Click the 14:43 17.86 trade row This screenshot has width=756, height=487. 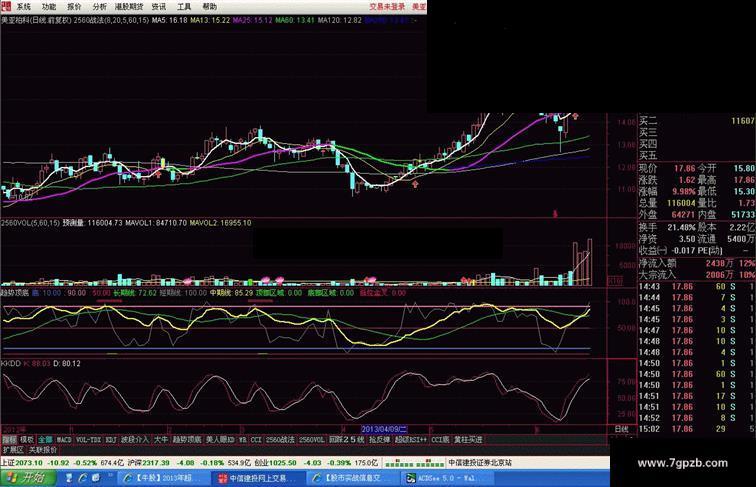tap(696, 286)
